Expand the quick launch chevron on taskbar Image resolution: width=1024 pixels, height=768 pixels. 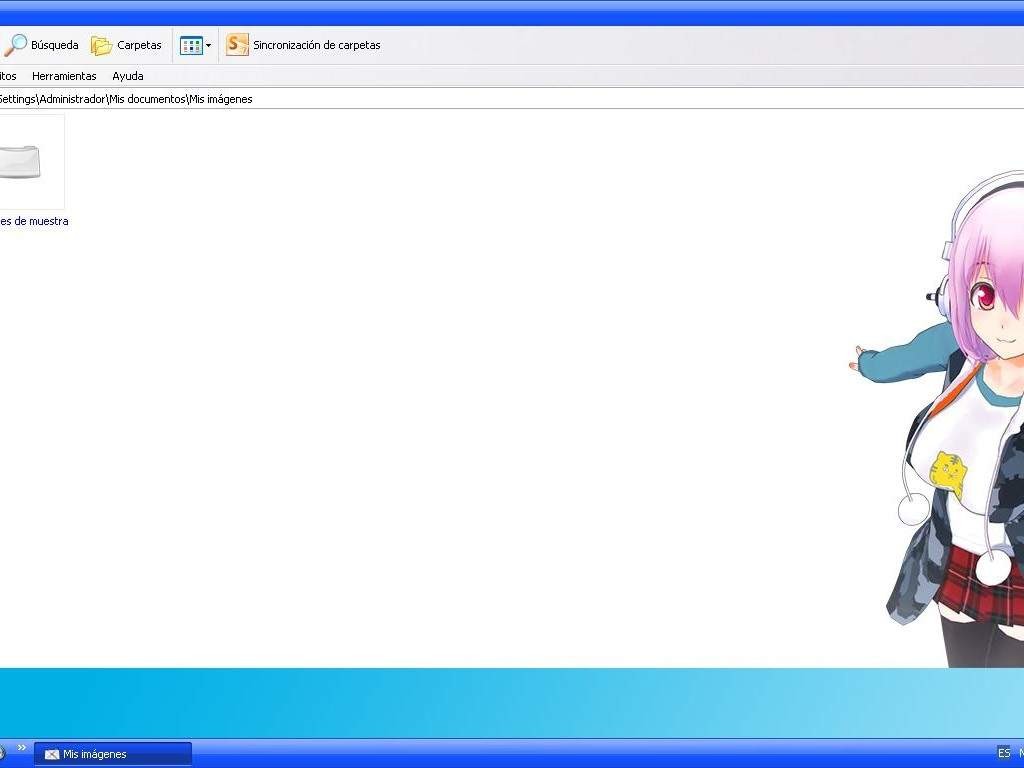point(22,748)
